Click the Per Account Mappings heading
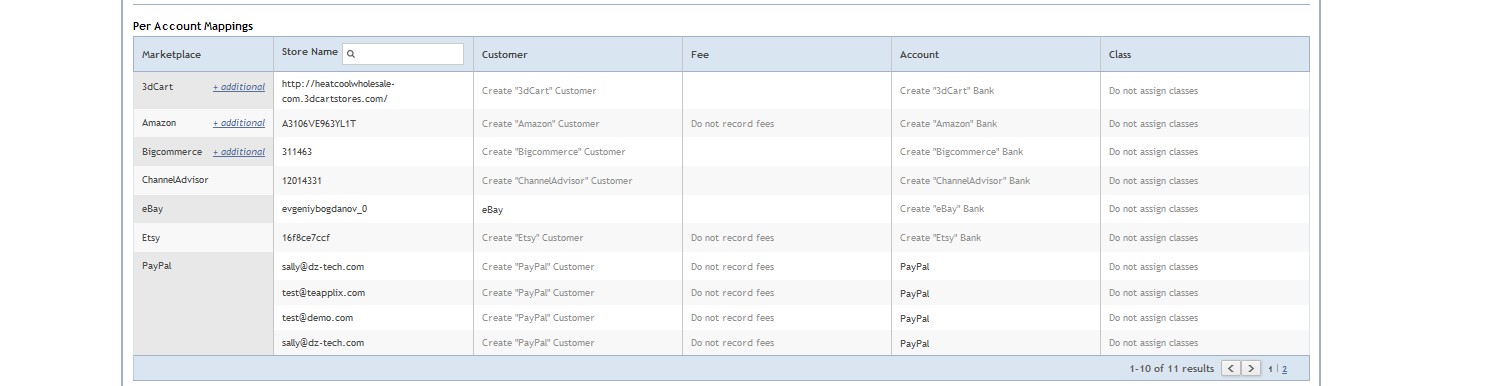This screenshot has width=1493, height=386. click(x=193, y=26)
